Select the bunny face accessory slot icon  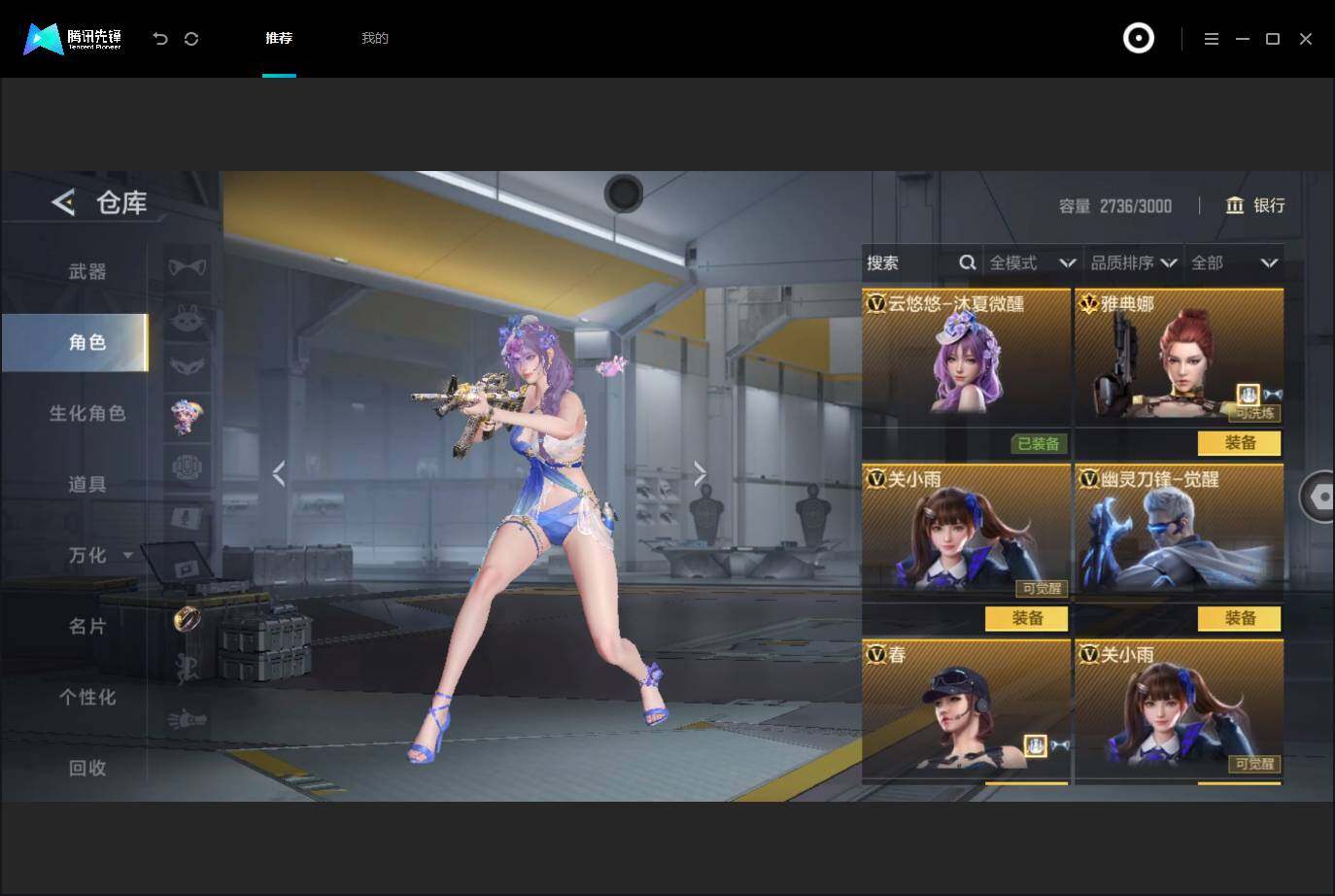(x=187, y=317)
